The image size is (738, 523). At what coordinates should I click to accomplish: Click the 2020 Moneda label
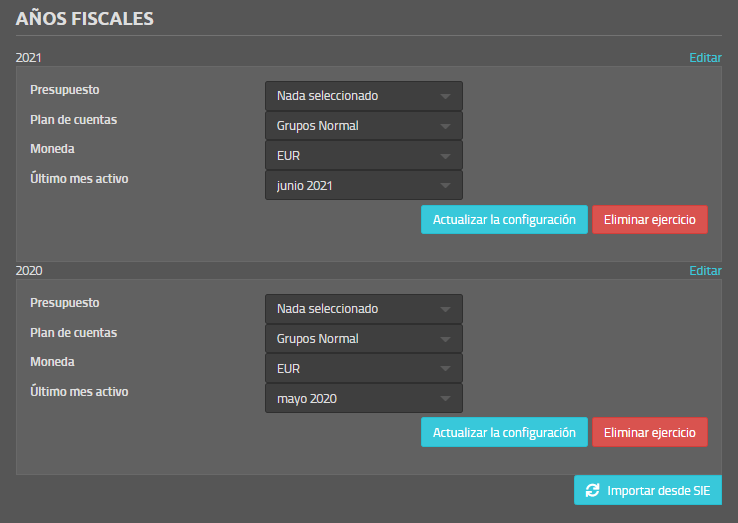(52, 362)
